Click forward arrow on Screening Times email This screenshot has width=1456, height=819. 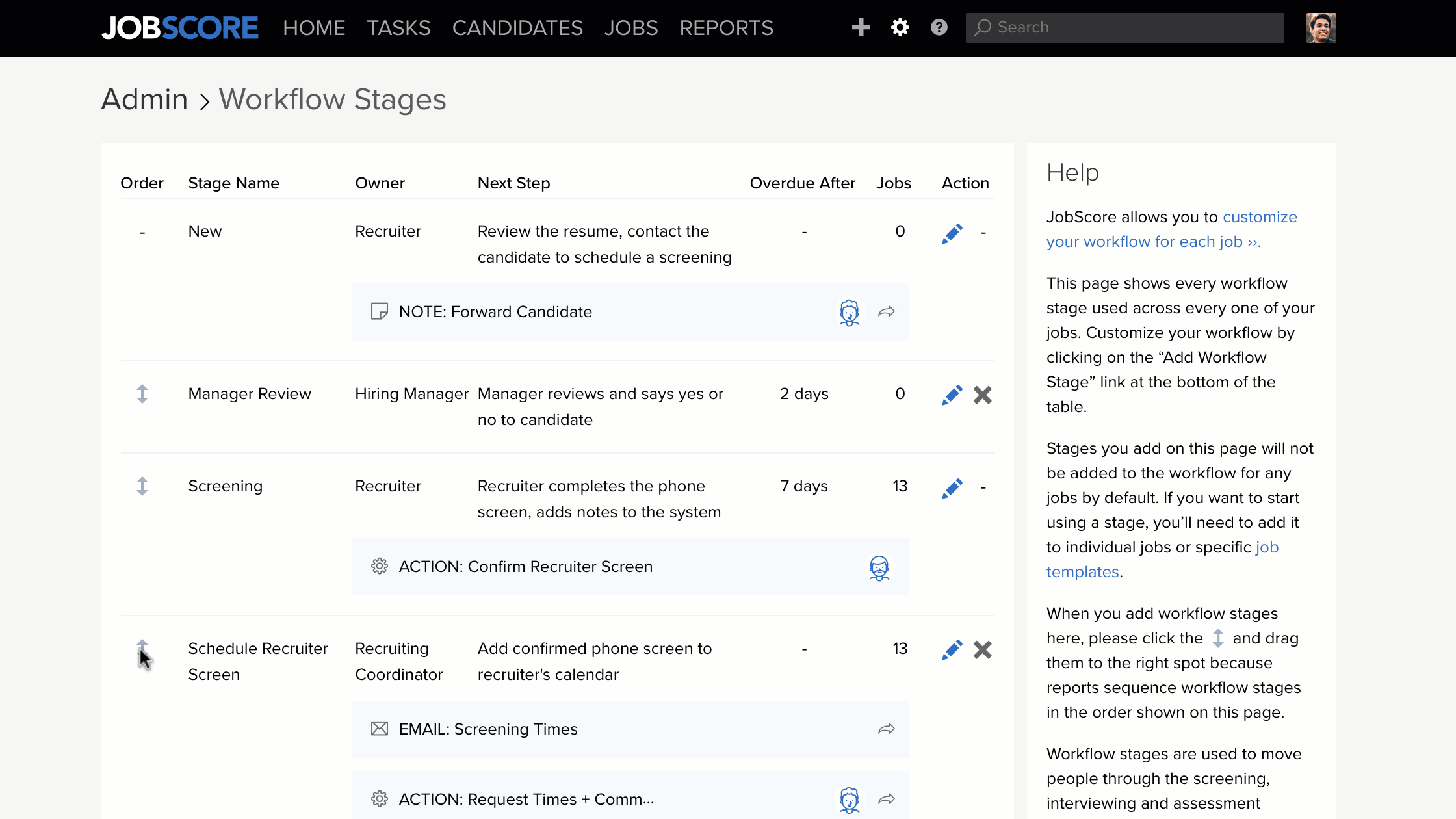point(887,729)
